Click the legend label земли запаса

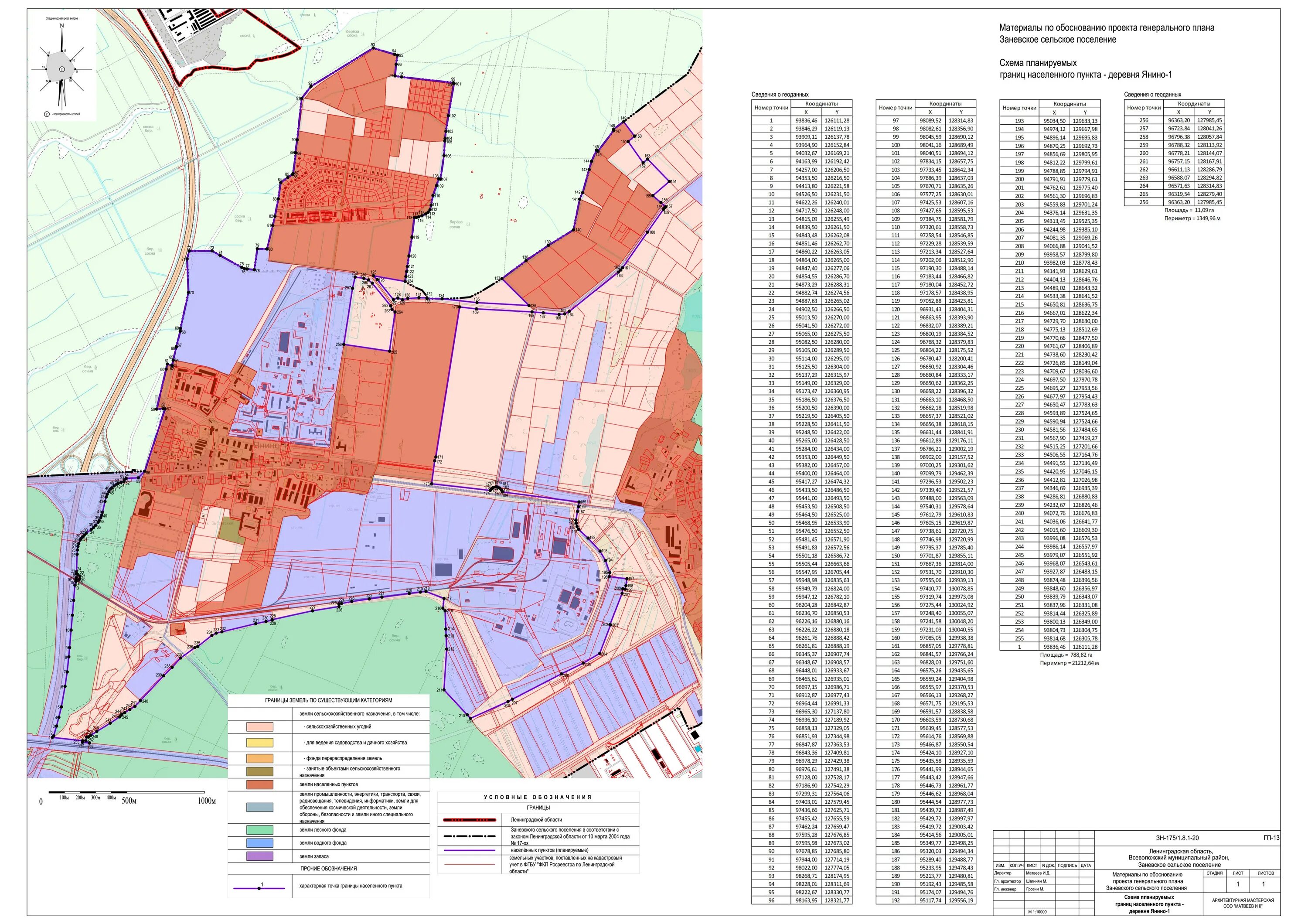coord(314,856)
